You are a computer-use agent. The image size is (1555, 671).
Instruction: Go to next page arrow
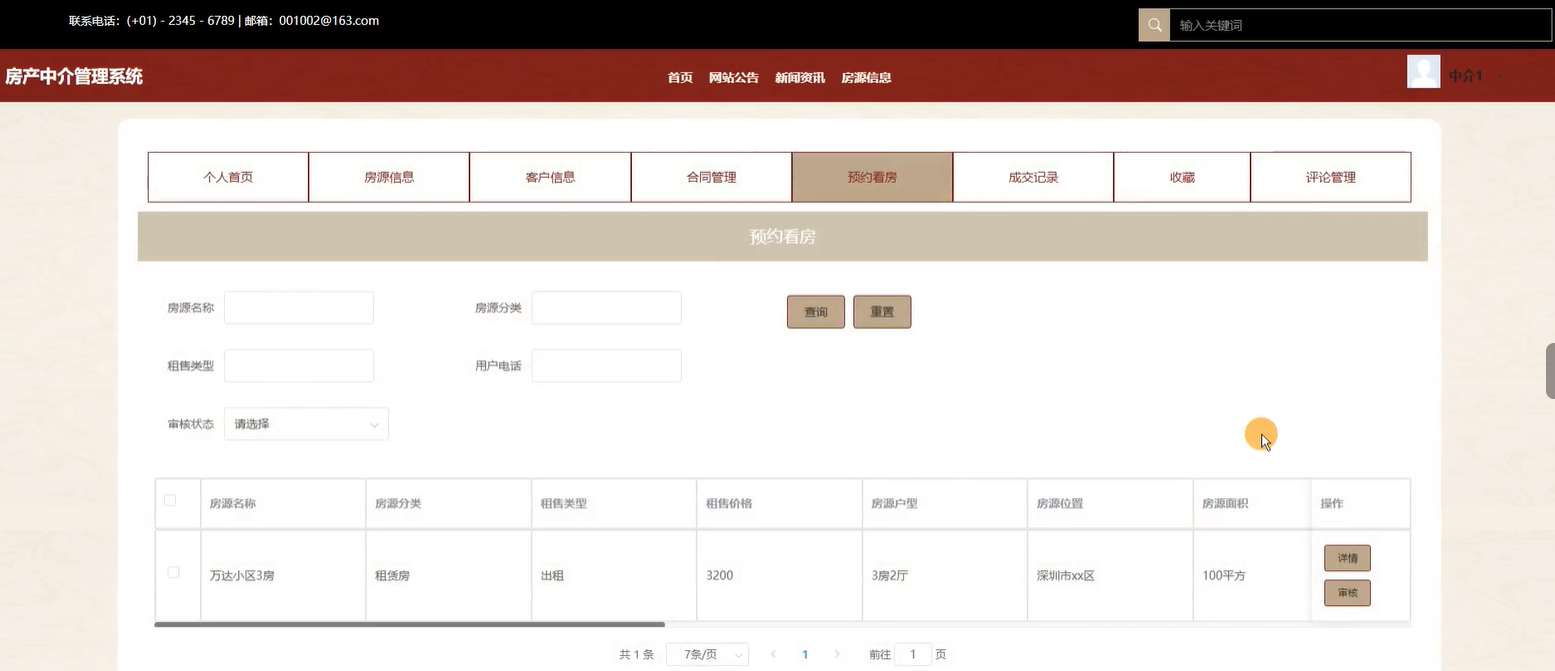(x=837, y=655)
